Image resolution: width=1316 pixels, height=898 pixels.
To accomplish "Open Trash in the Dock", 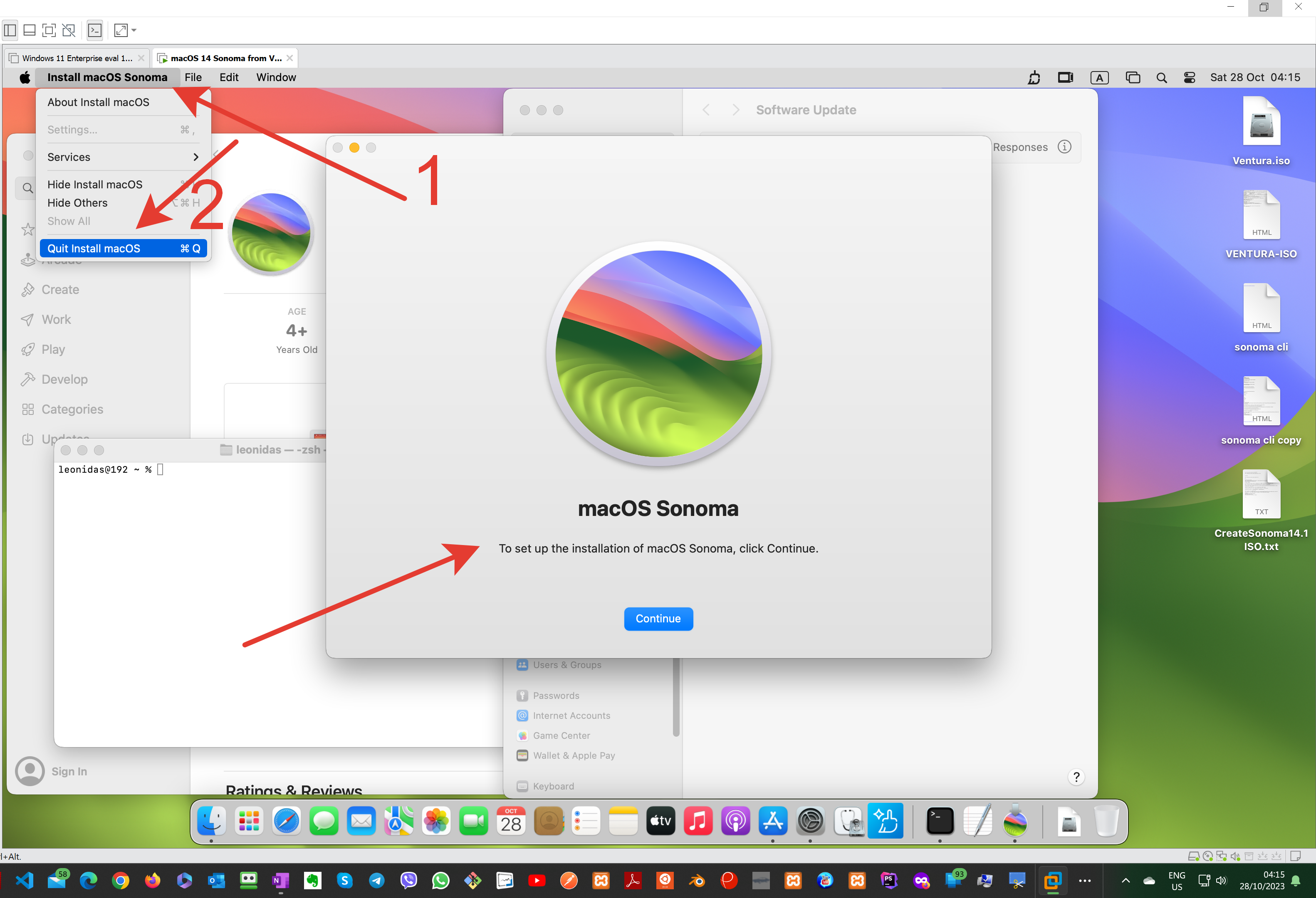I will pos(1106,821).
